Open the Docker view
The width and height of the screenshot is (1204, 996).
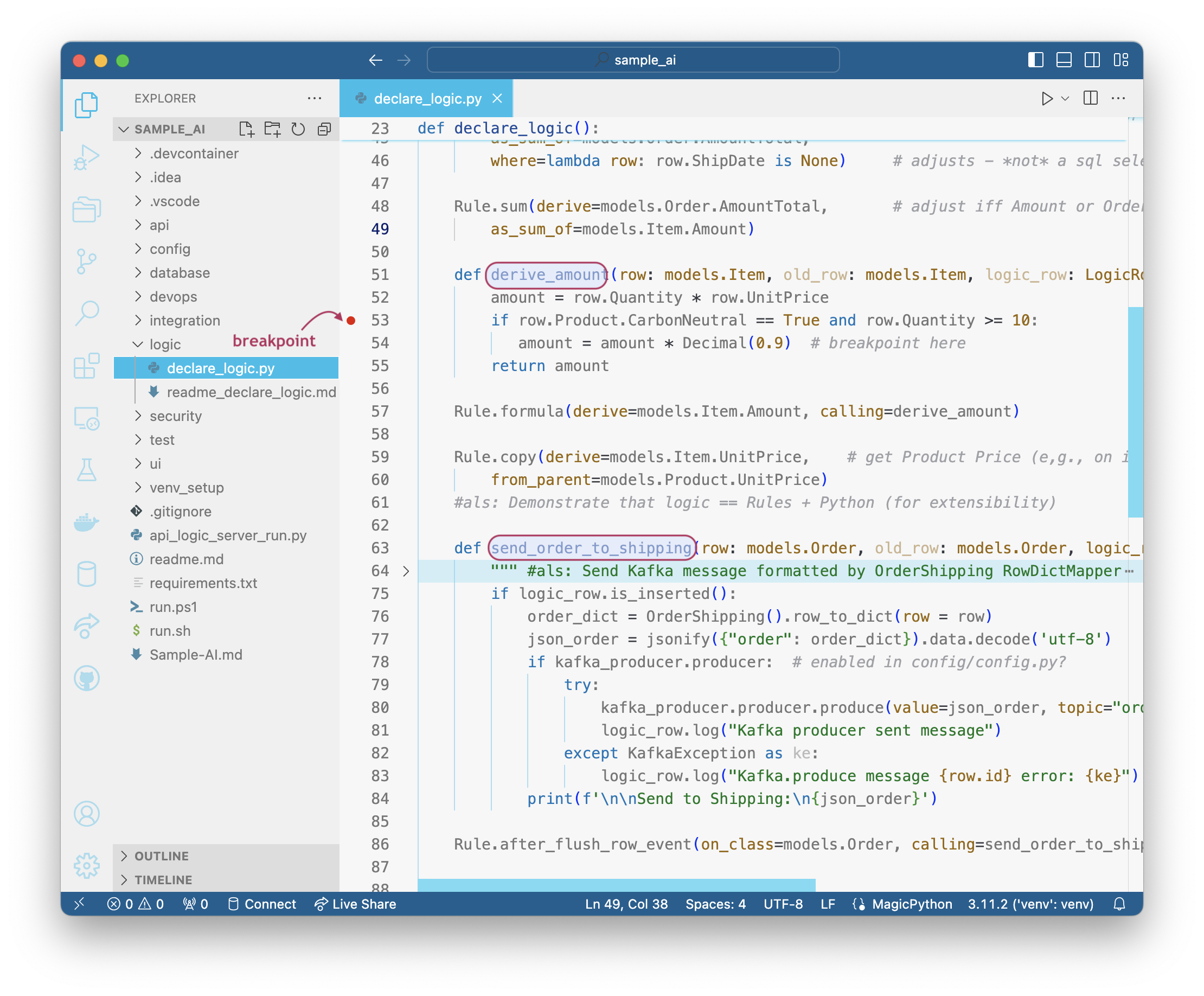(87, 522)
